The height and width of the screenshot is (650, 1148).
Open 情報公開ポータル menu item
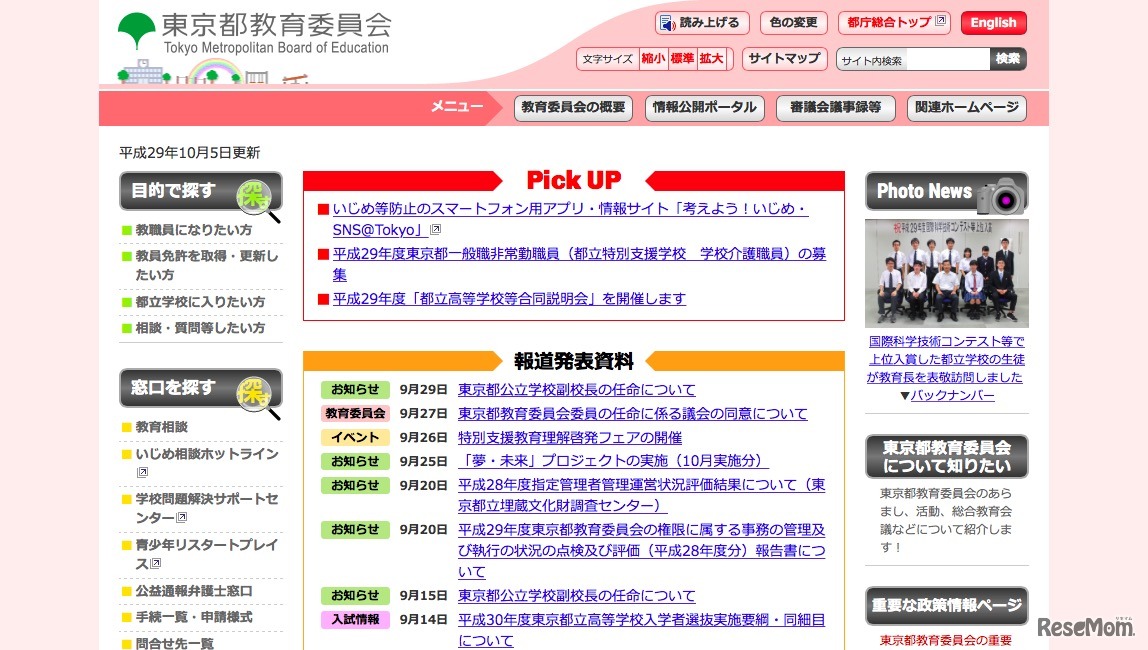pyautogui.click(x=704, y=108)
